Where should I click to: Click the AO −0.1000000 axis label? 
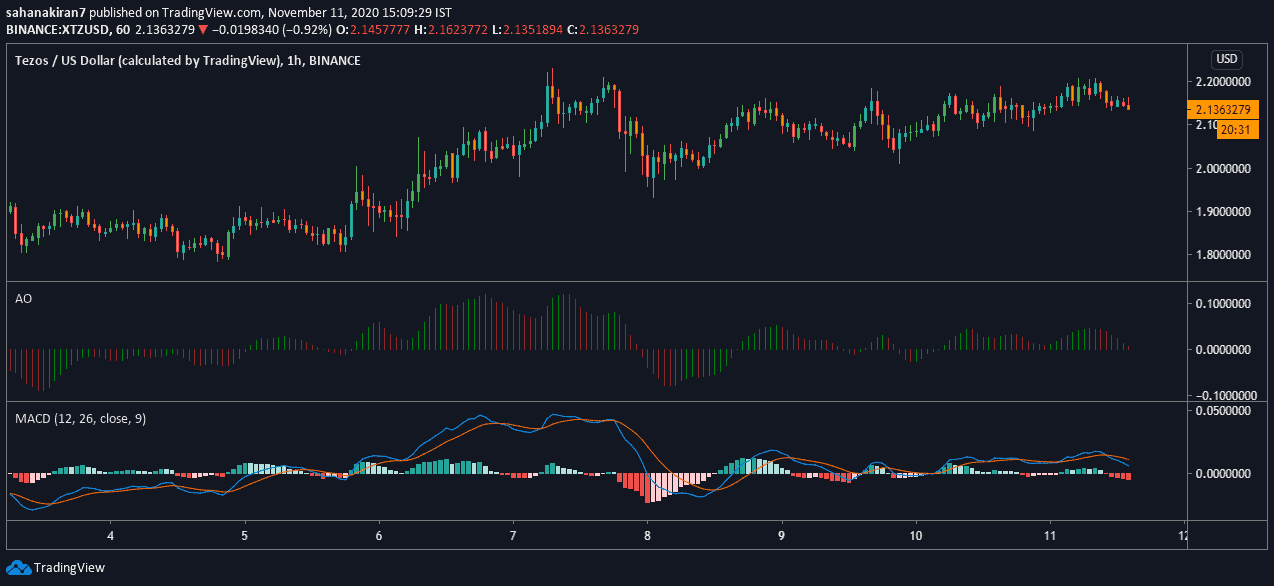pyautogui.click(x=1226, y=395)
